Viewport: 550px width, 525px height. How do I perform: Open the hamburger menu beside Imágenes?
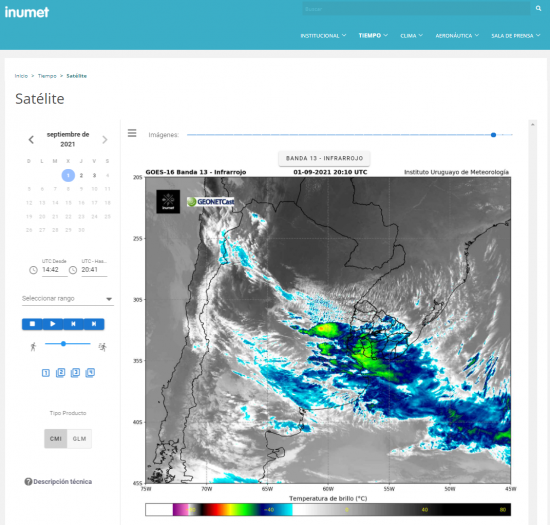tap(132, 133)
